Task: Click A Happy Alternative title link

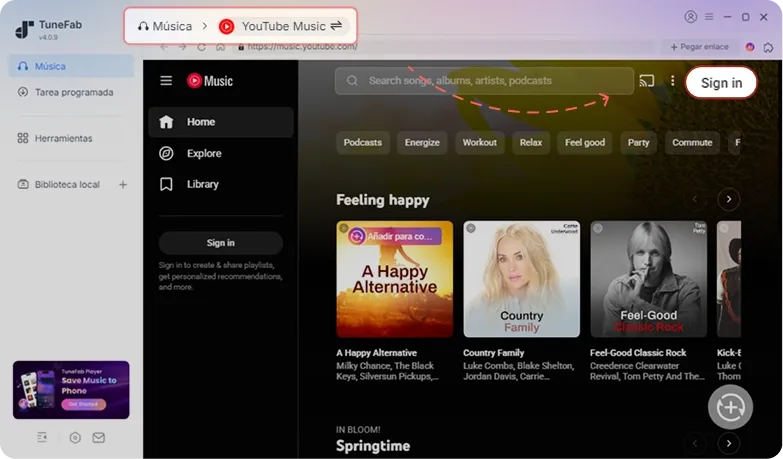Action: click(x=377, y=353)
